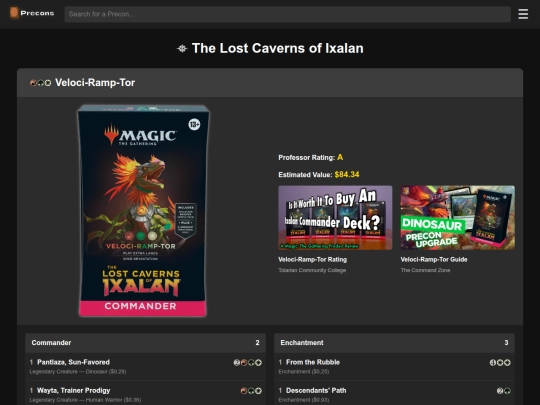Click the set symbol beside Lost Caverns title

tap(182, 49)
